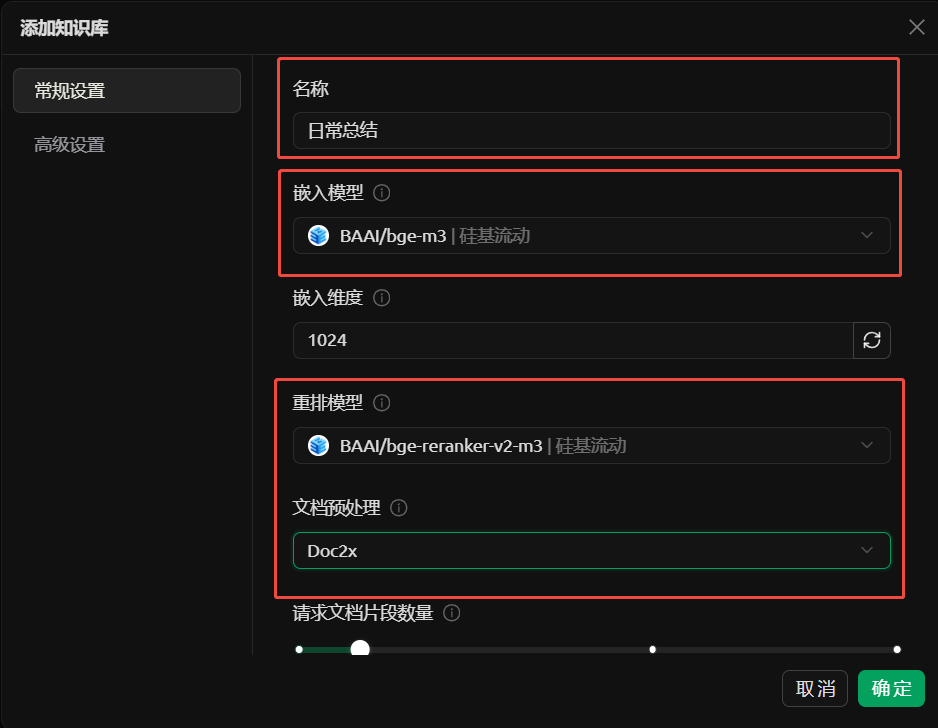Open the 重排模型 bge-reranker-v2-m3 dropdown

coord(592,446)
